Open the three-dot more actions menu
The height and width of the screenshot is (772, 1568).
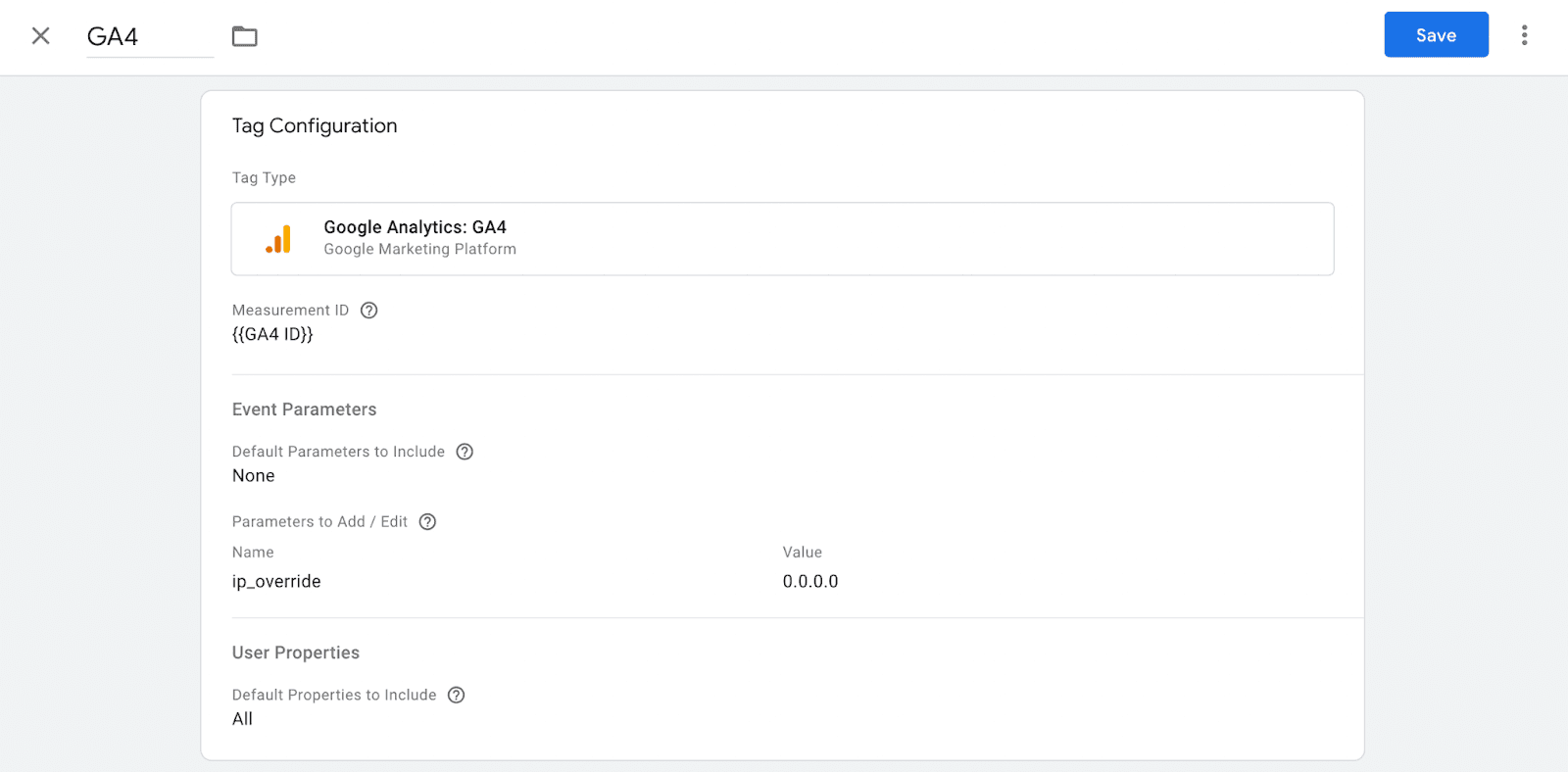pos(1524,35)
